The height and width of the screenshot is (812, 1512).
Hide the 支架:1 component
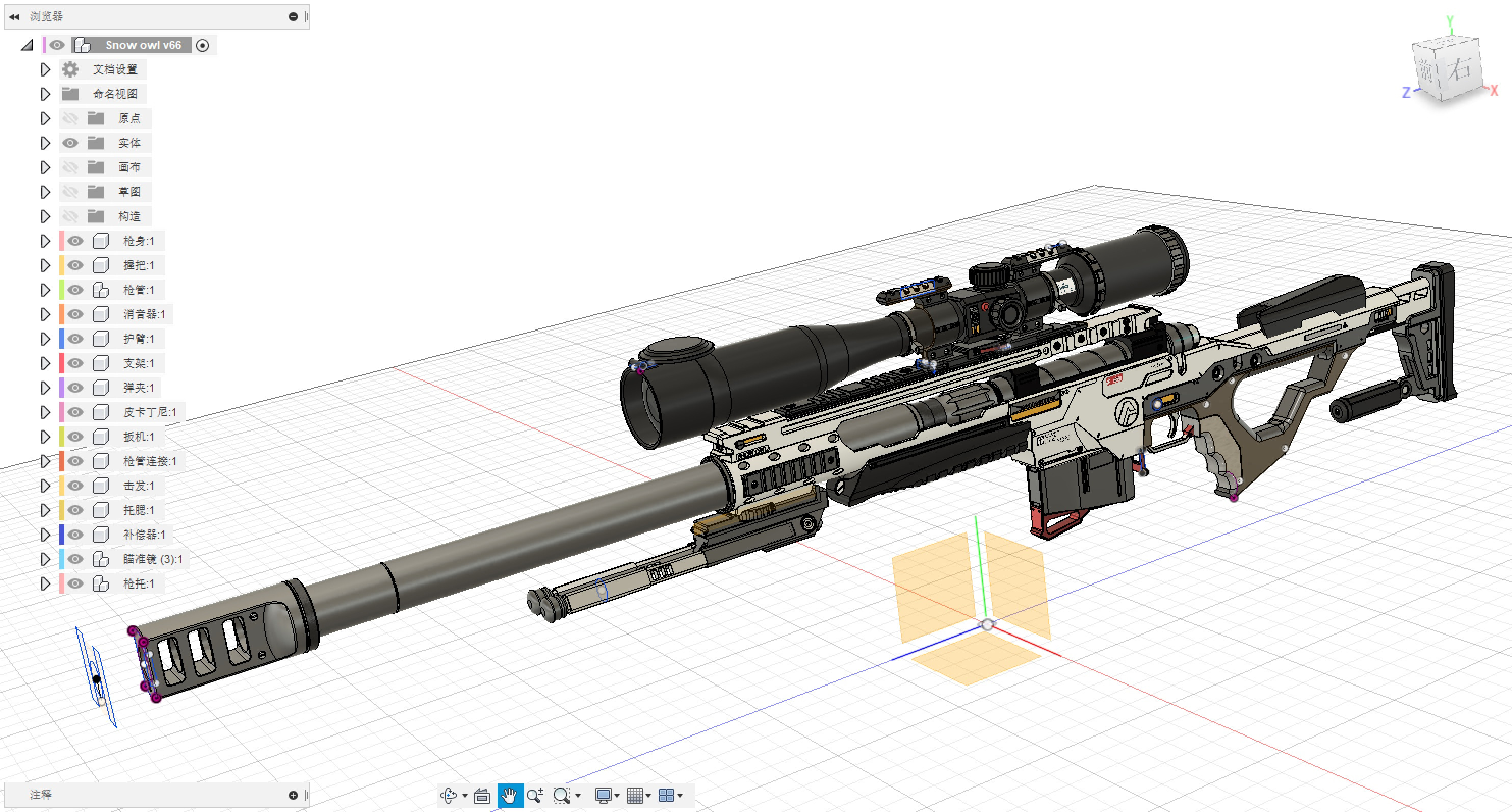click(75, 364)
